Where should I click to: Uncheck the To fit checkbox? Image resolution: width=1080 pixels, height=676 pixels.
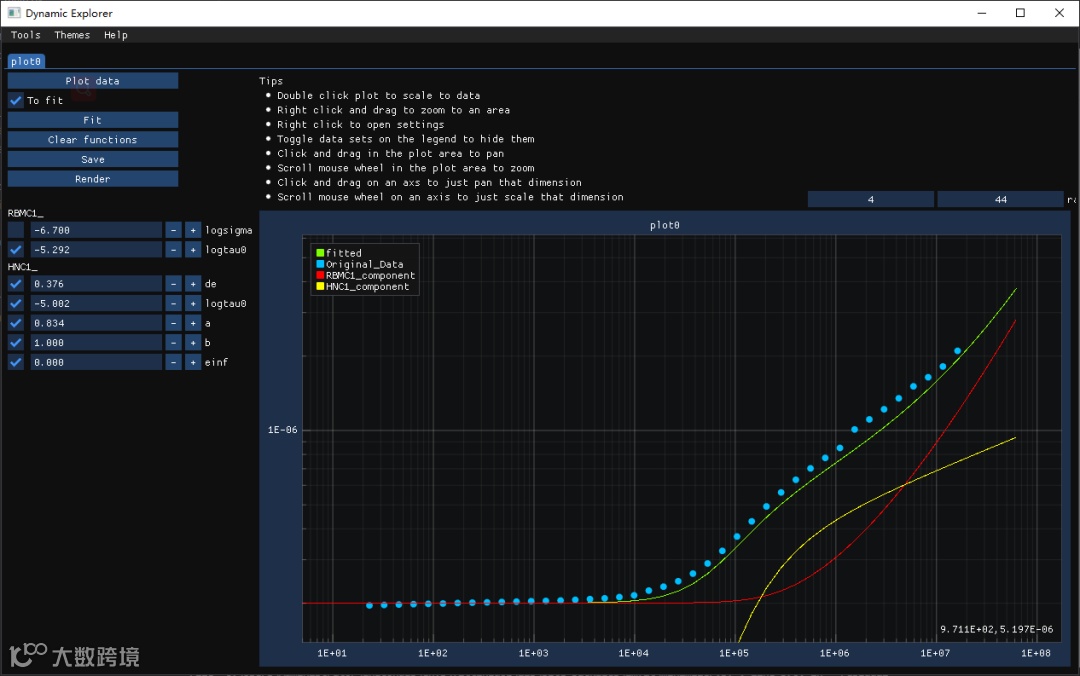[x=16, y=100]
